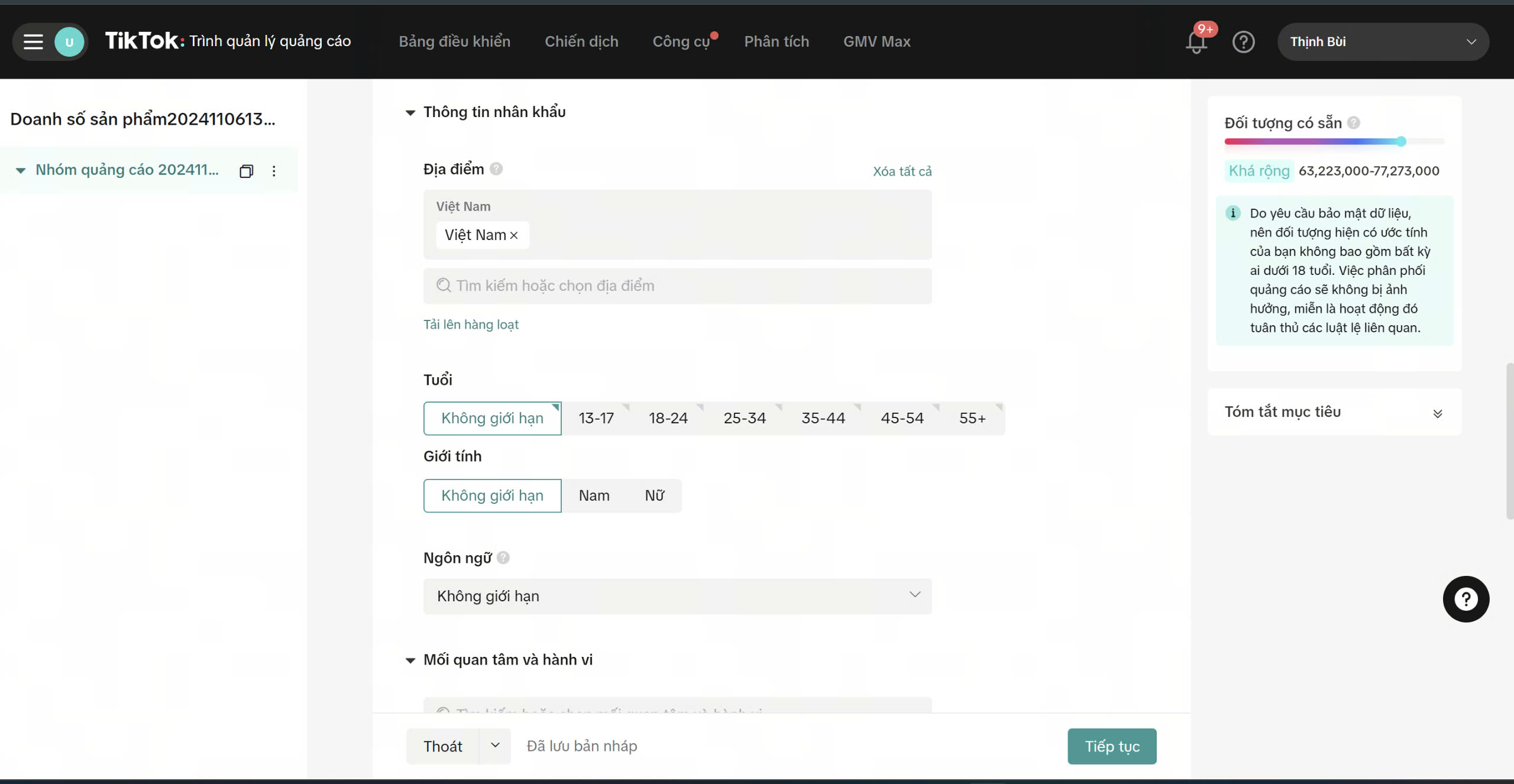Click audience estimate 63,223,000-77,273,000
Viewport: 1514px width, 784px height.
[x=1369, y=171]
